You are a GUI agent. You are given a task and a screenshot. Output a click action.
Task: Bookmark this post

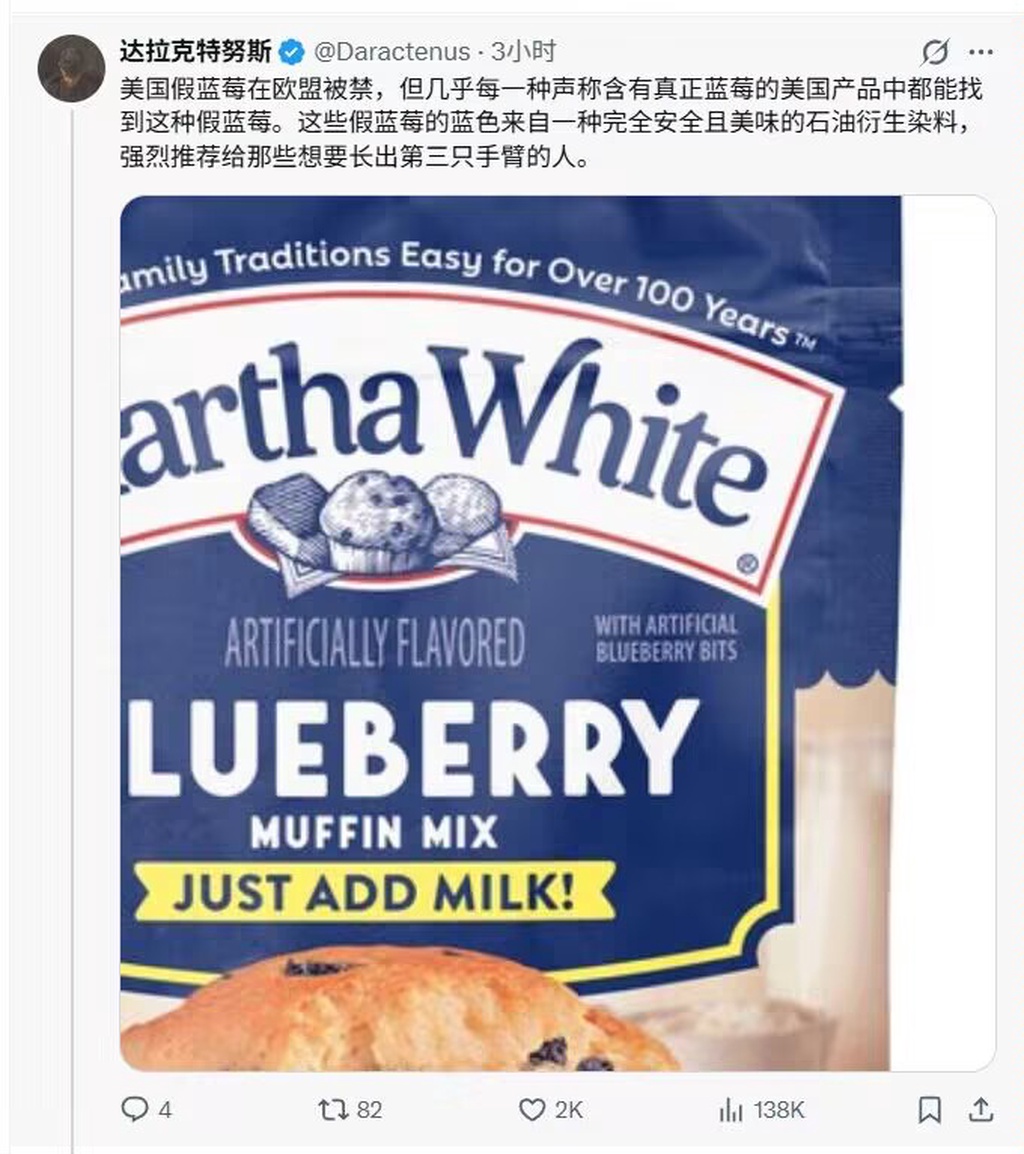pos(929,1109)
